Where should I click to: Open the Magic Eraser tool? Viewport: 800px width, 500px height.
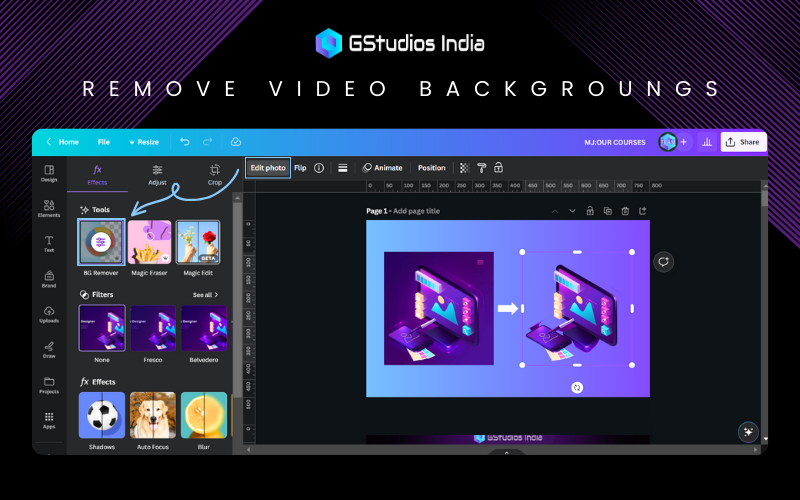150,242
